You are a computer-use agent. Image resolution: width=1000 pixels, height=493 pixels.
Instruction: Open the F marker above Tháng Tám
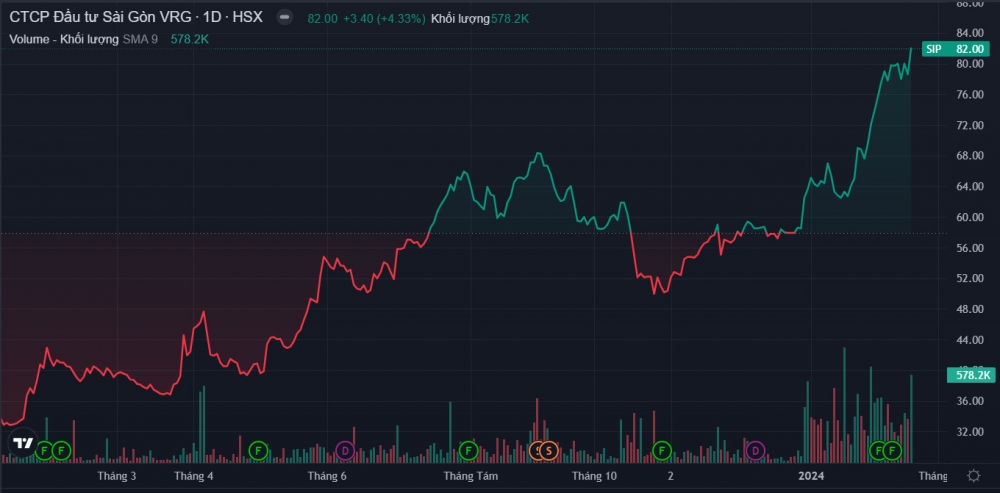467,450
